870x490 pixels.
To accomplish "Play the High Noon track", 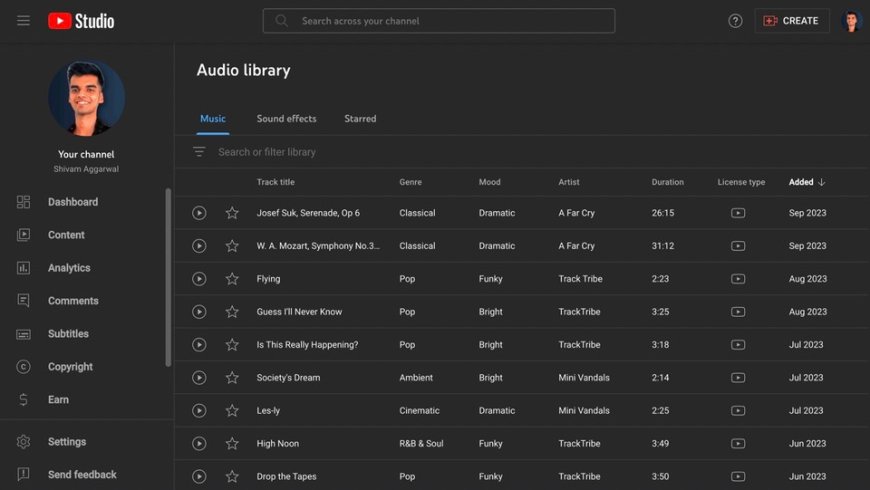I will coord(199,443).
